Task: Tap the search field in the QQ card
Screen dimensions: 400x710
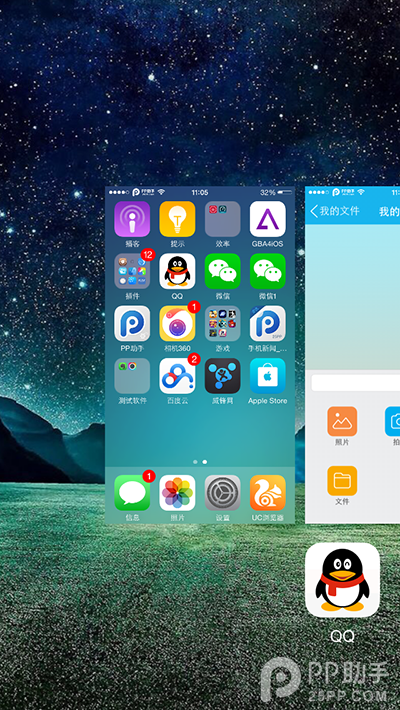Action: click(356, 383)
